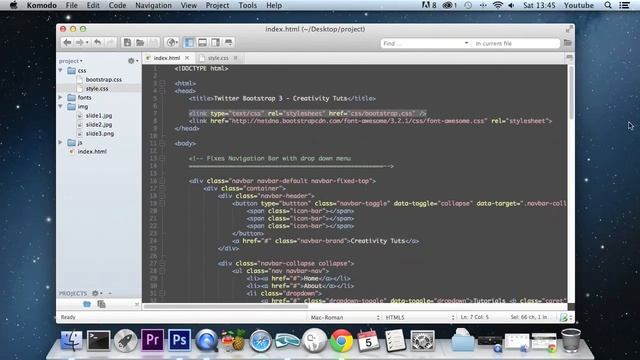The width and height of the screenshot is (640, 360).
Task: Open the File menu
Action: [x=71, y=5]
